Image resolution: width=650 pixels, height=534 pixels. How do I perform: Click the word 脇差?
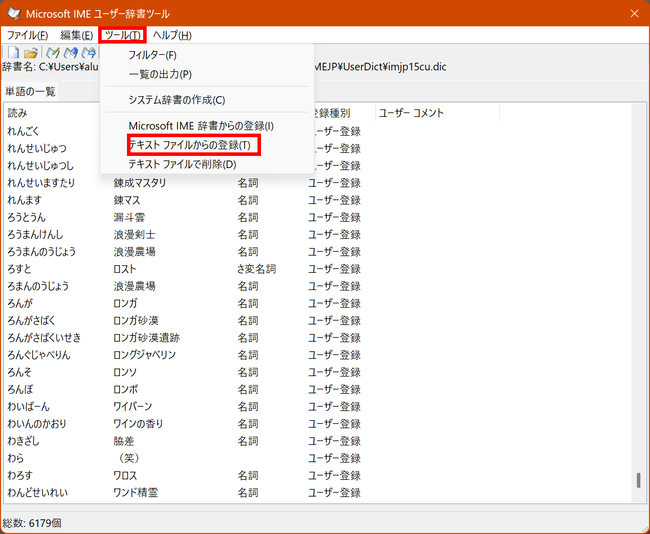124,441
